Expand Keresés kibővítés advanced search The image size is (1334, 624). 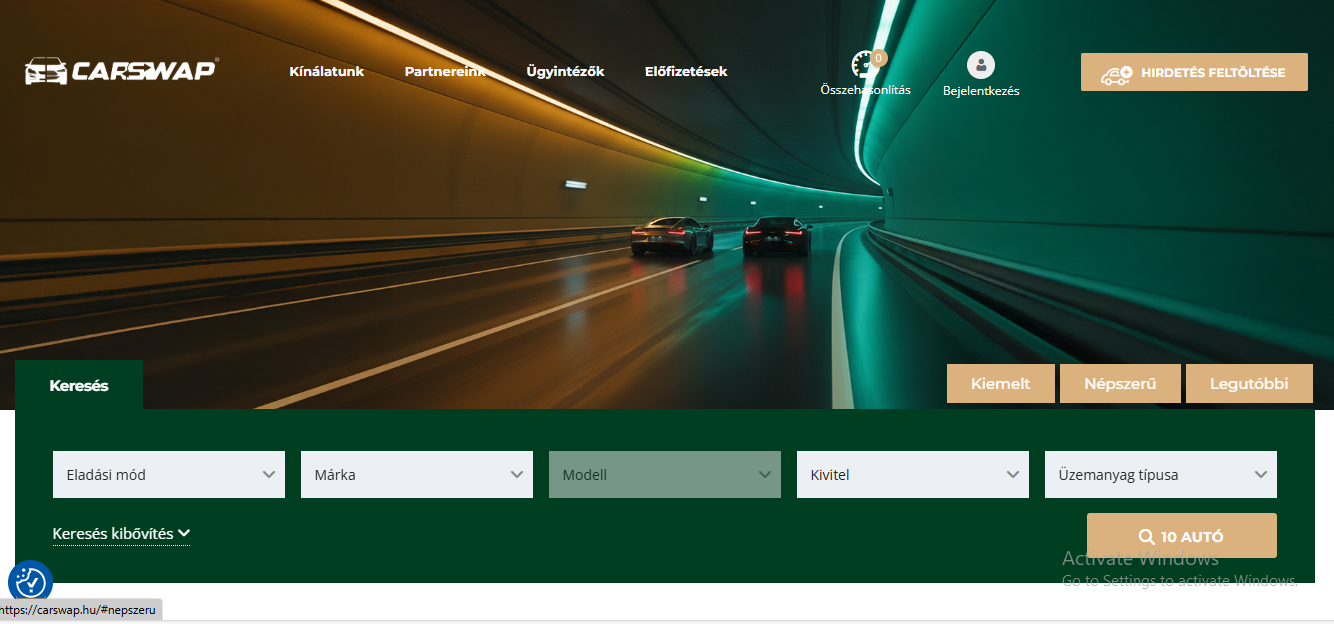pyautogui.click(x=121, y=534)
